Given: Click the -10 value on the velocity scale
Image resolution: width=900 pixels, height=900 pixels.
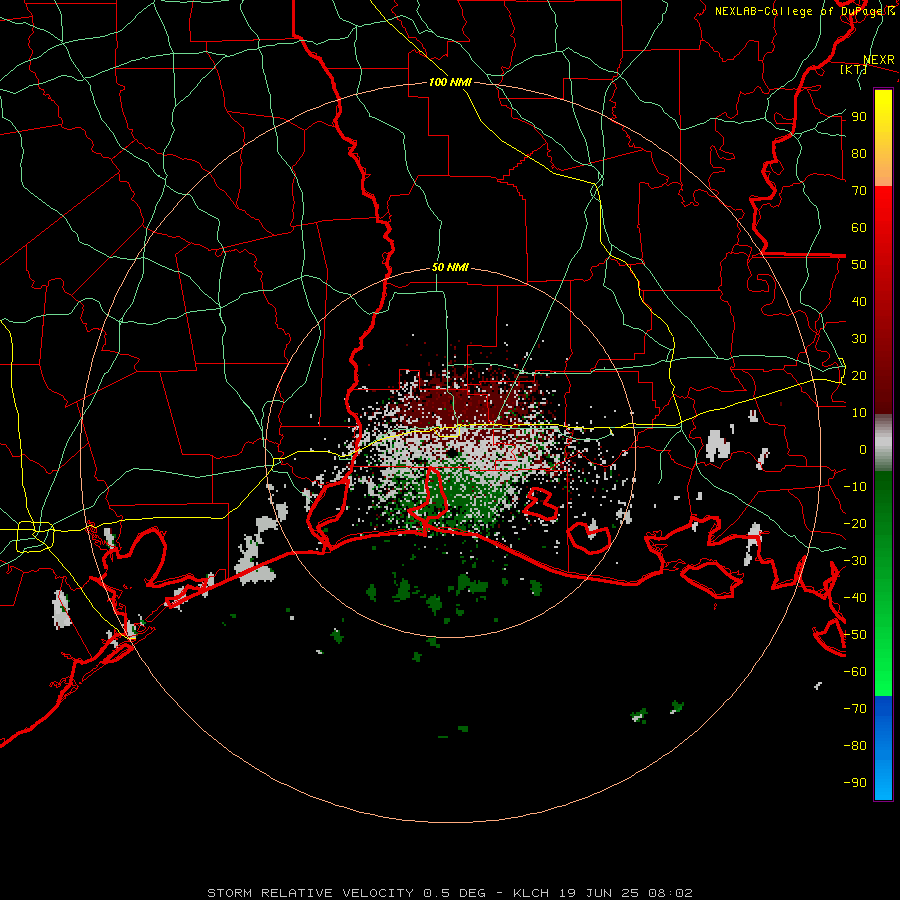Looking at the screenshot, I should [855, 487].
